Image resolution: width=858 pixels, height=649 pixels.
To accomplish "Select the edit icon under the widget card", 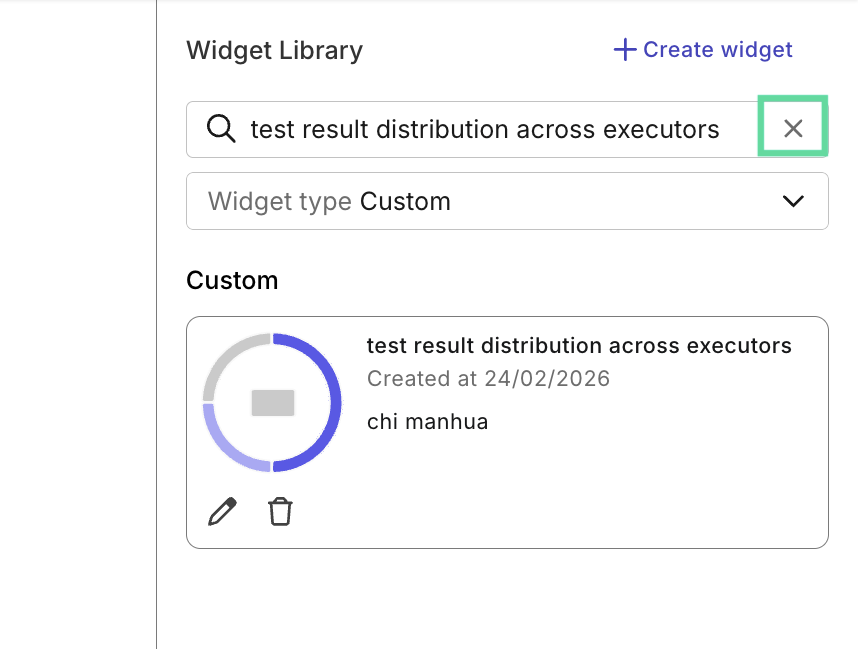I will (222, 511).
